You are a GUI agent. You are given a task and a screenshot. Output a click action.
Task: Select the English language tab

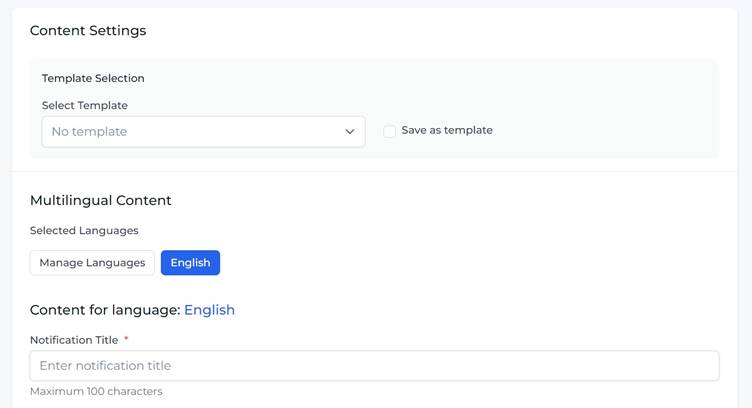pos(190,263)
